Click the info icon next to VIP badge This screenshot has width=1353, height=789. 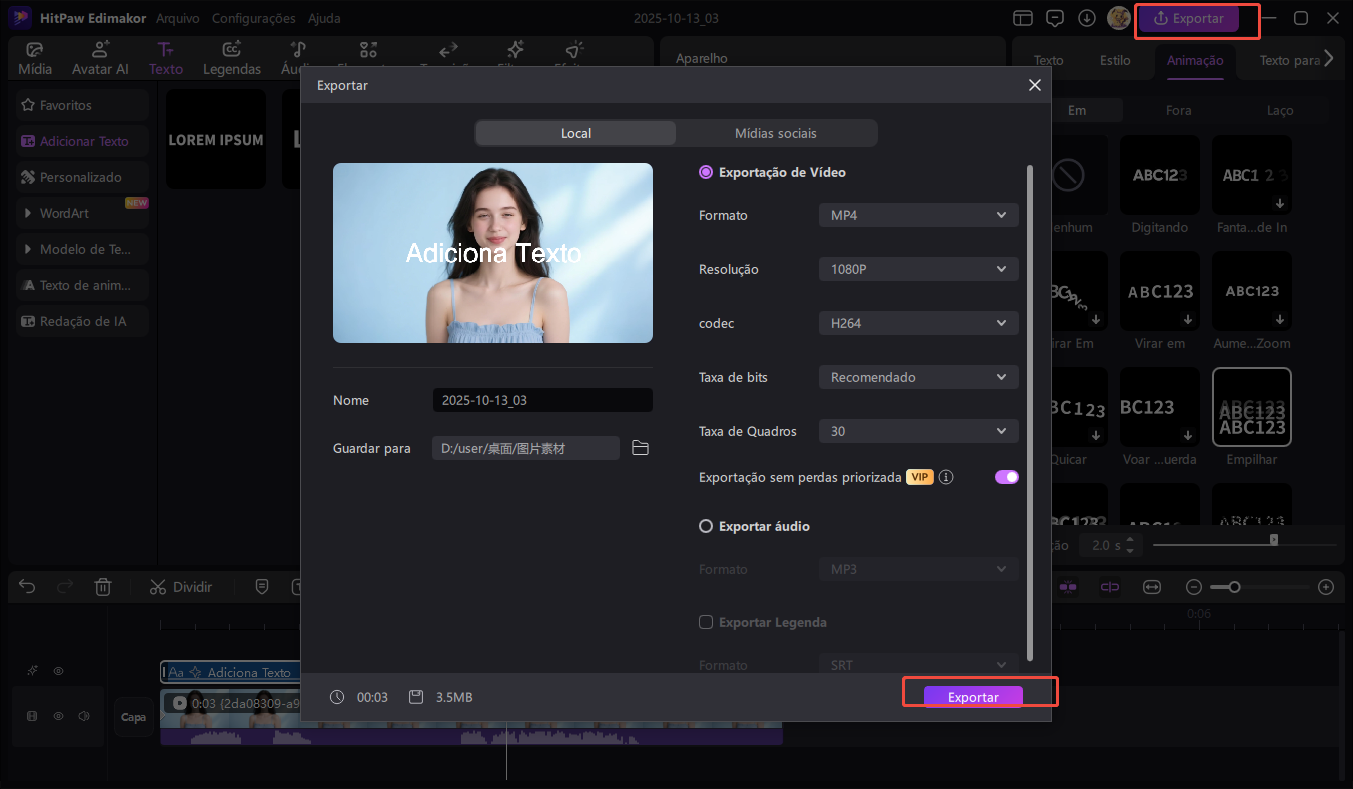coord(946,477)
